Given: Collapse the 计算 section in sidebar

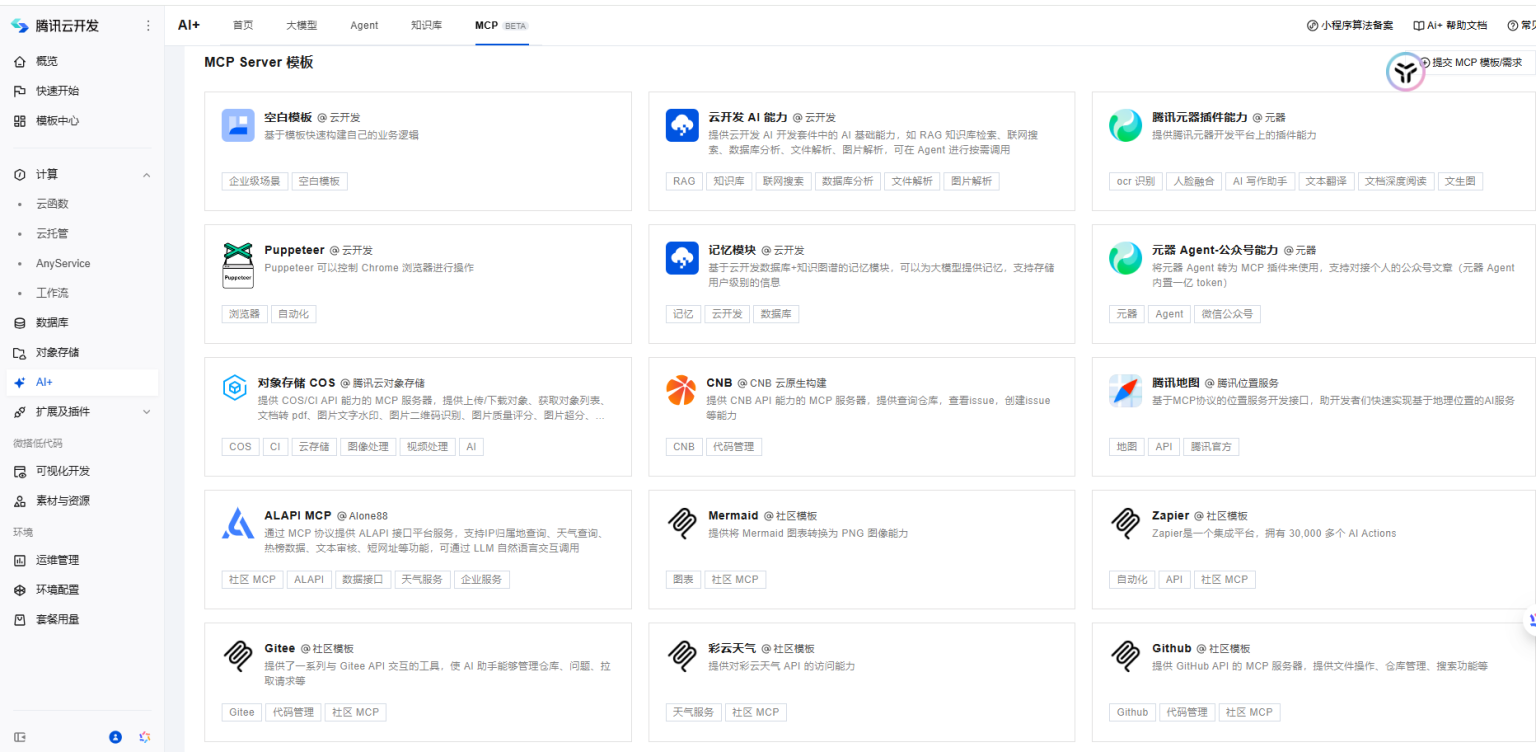Looking at the screenshot, I should (x=147, y=175).
